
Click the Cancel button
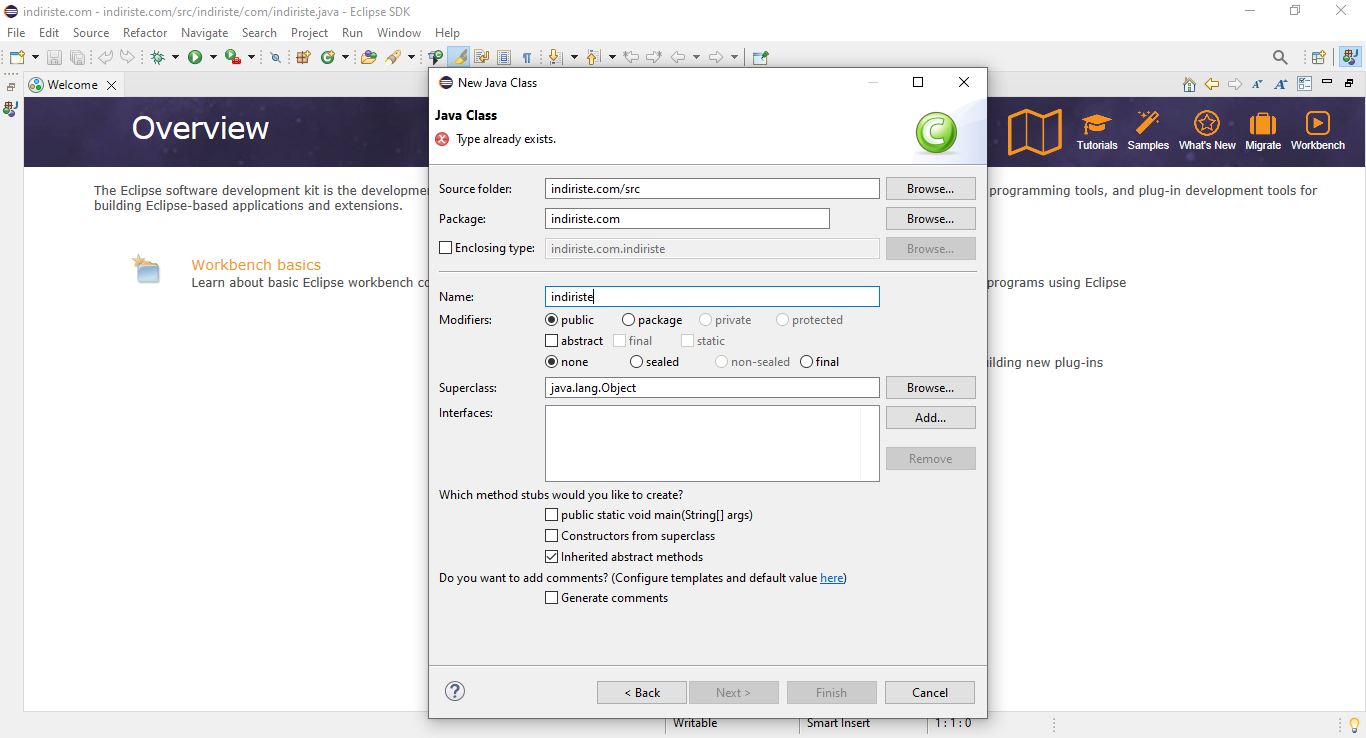(x=930, y=692)
